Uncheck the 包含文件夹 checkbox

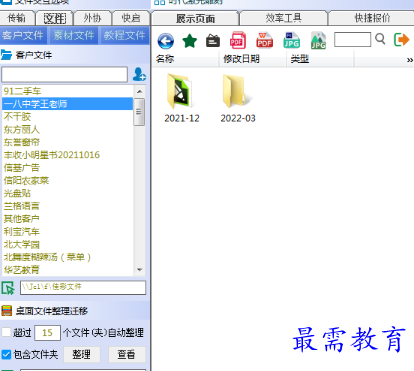pyautogui.click(x=6, y=354)
